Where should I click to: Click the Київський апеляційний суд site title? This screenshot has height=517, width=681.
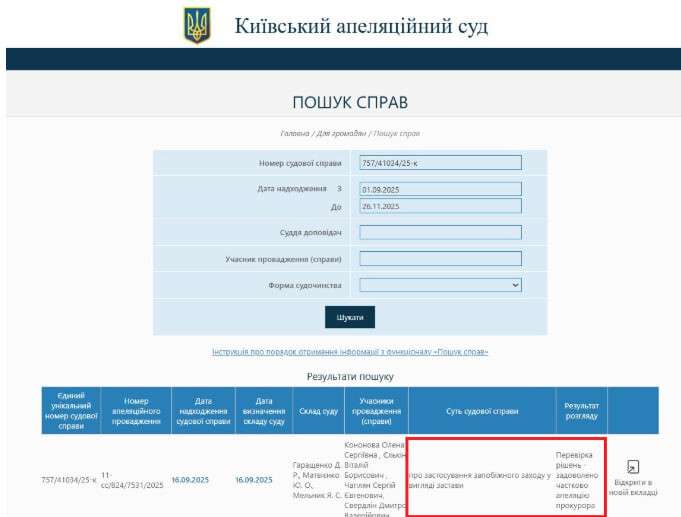point(361,26)
